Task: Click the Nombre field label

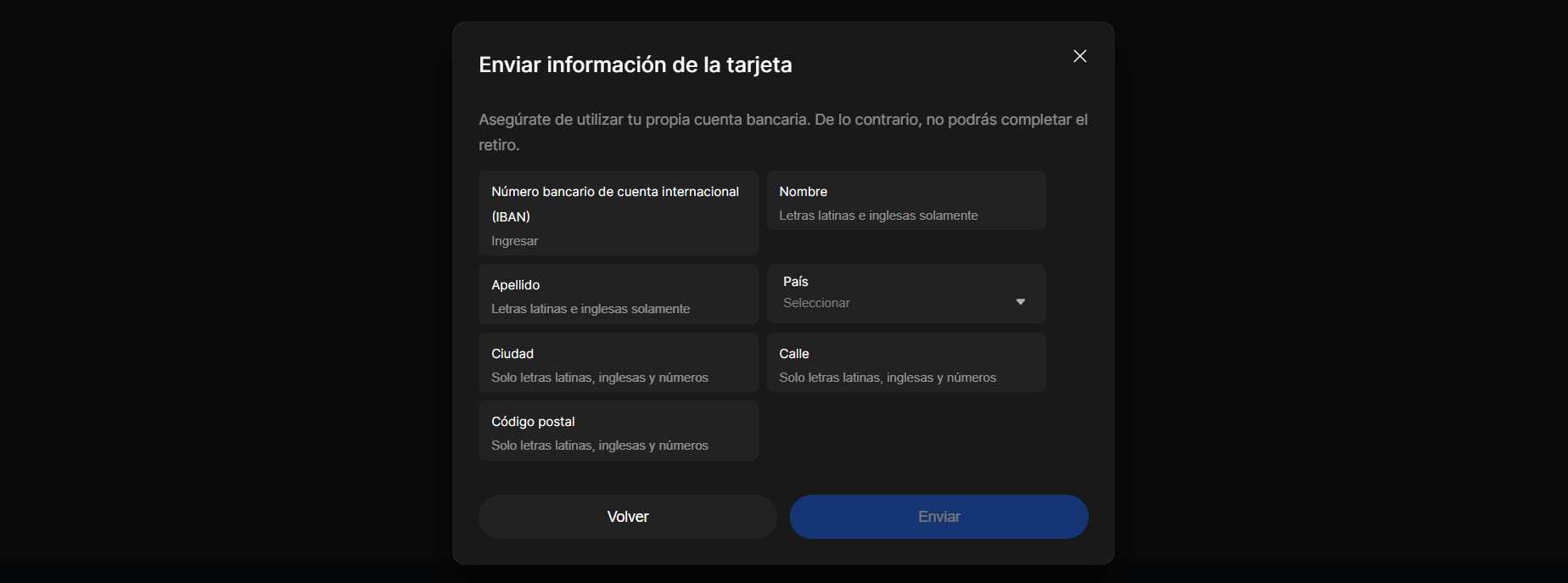Action: tap(803, 192)
